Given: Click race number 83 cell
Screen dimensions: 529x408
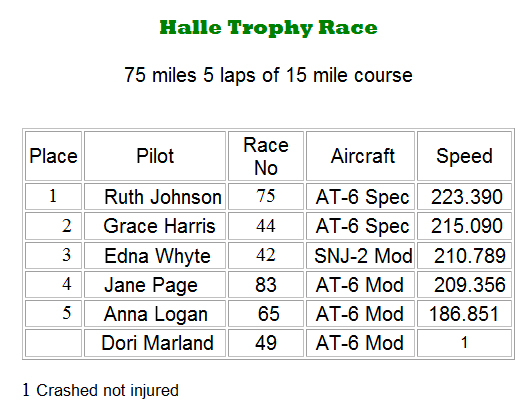Looking at the screenshot, I should (x=266, y=285).
